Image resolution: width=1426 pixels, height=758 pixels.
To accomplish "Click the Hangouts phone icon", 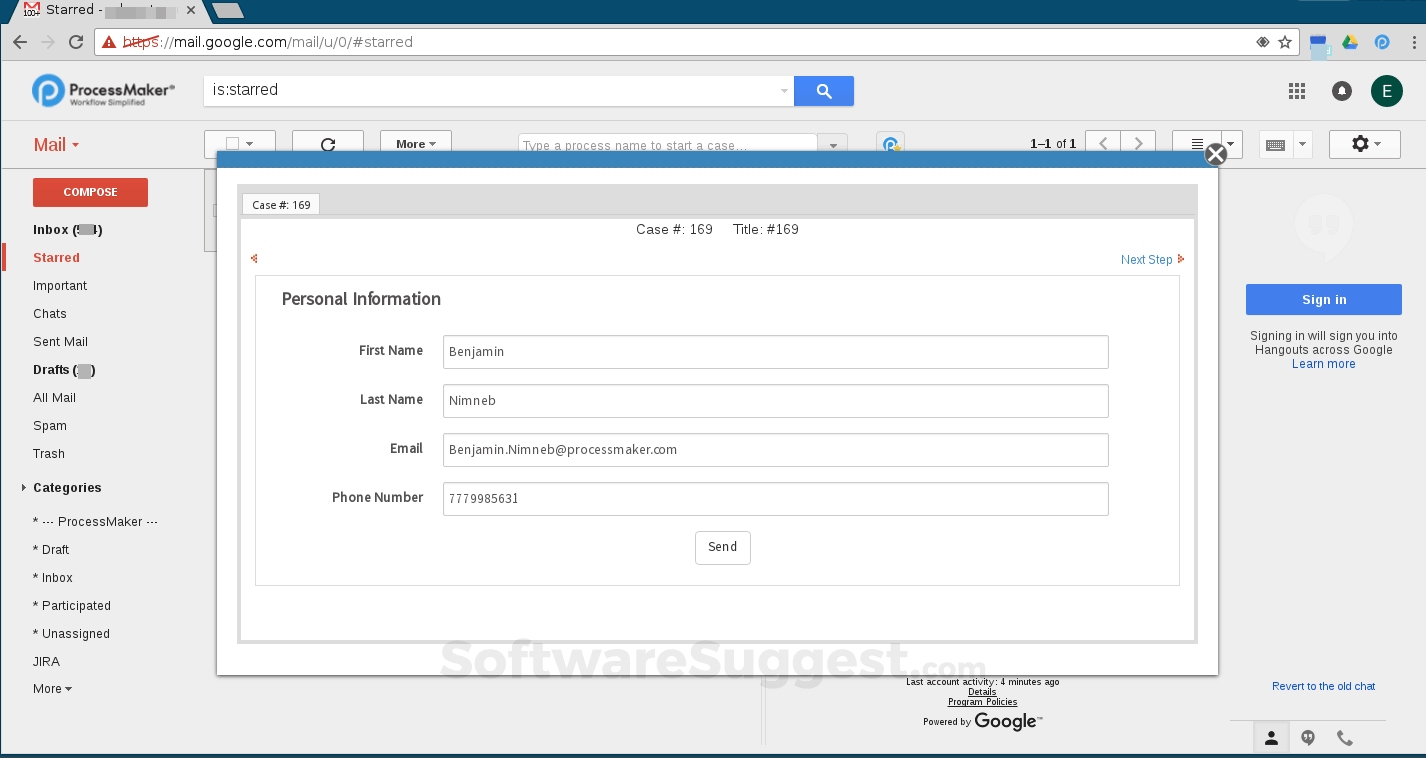I will (1344, 737).
